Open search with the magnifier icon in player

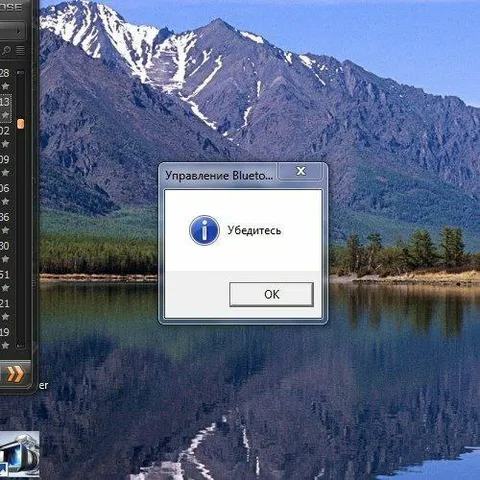(6, 50)
